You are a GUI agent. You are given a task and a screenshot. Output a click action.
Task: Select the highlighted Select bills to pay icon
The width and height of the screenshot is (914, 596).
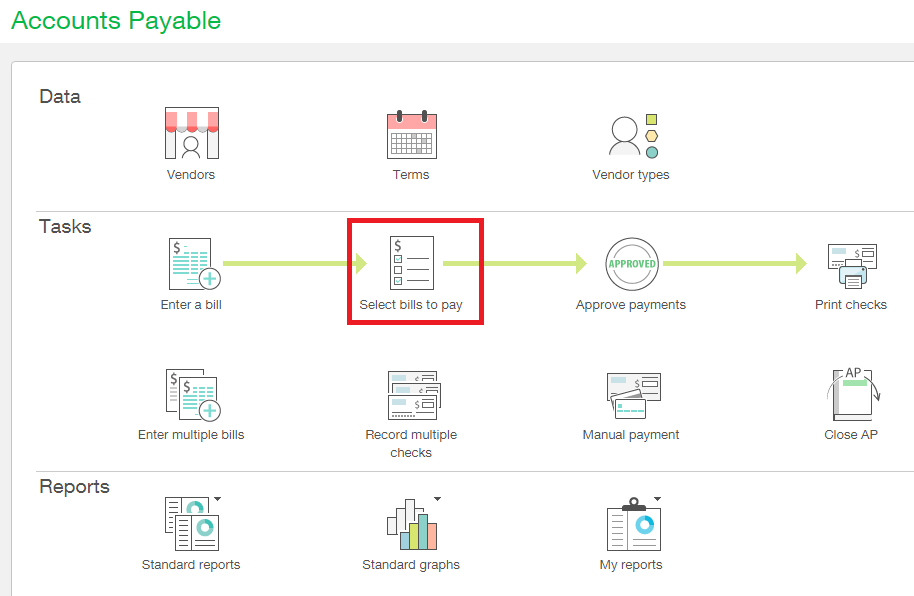pyautogui.click(x=411, y=263)
